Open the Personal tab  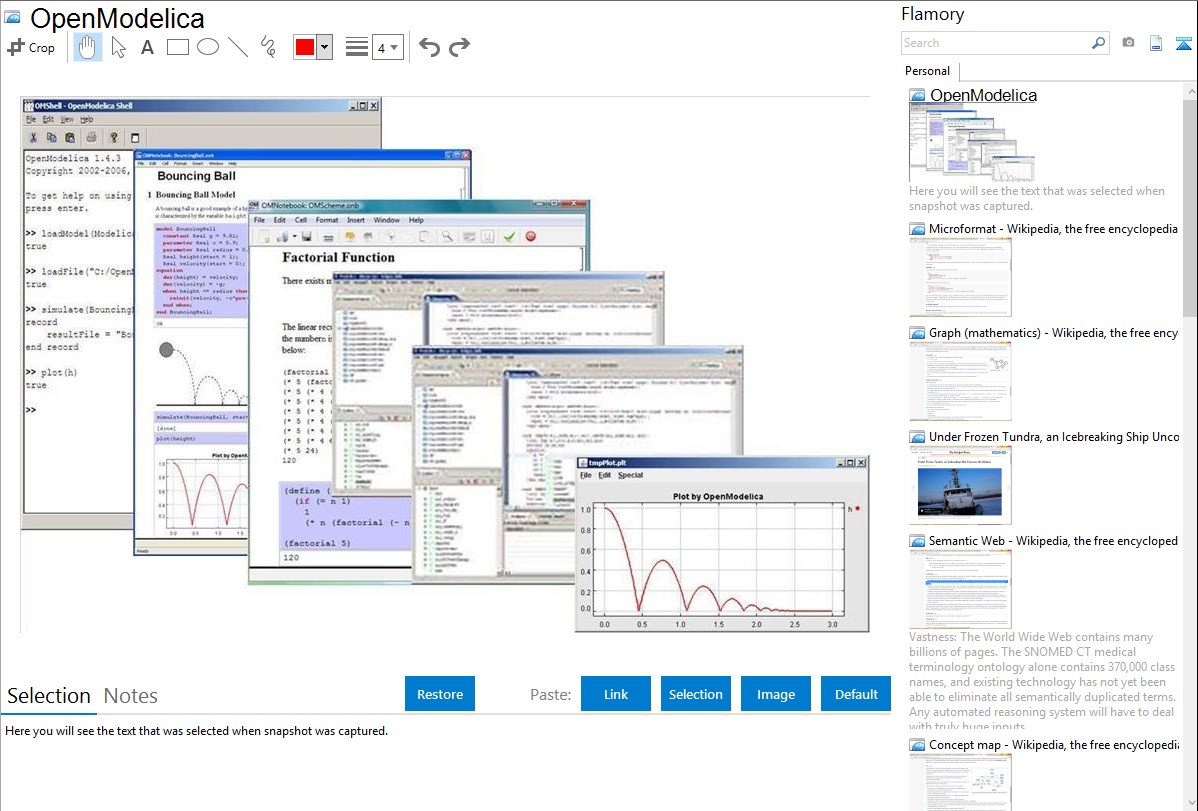(927, 71)
